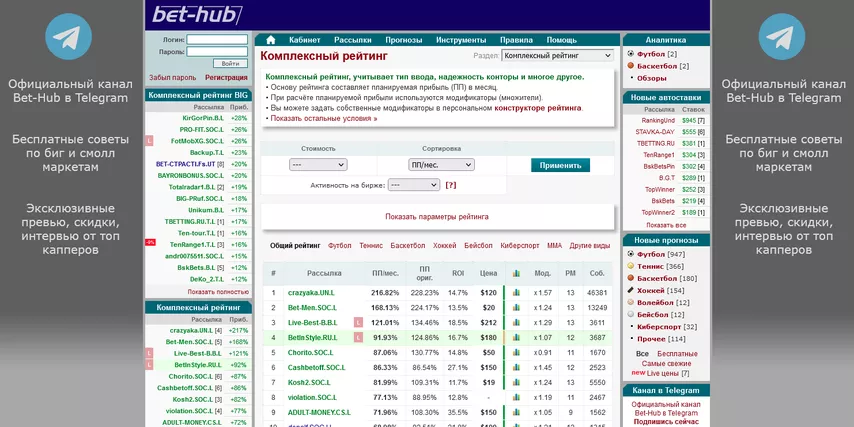Open Подпишись сейчас Telegram link
The height and width of the screenshot is (427, 854).
(x=666, y=422)
